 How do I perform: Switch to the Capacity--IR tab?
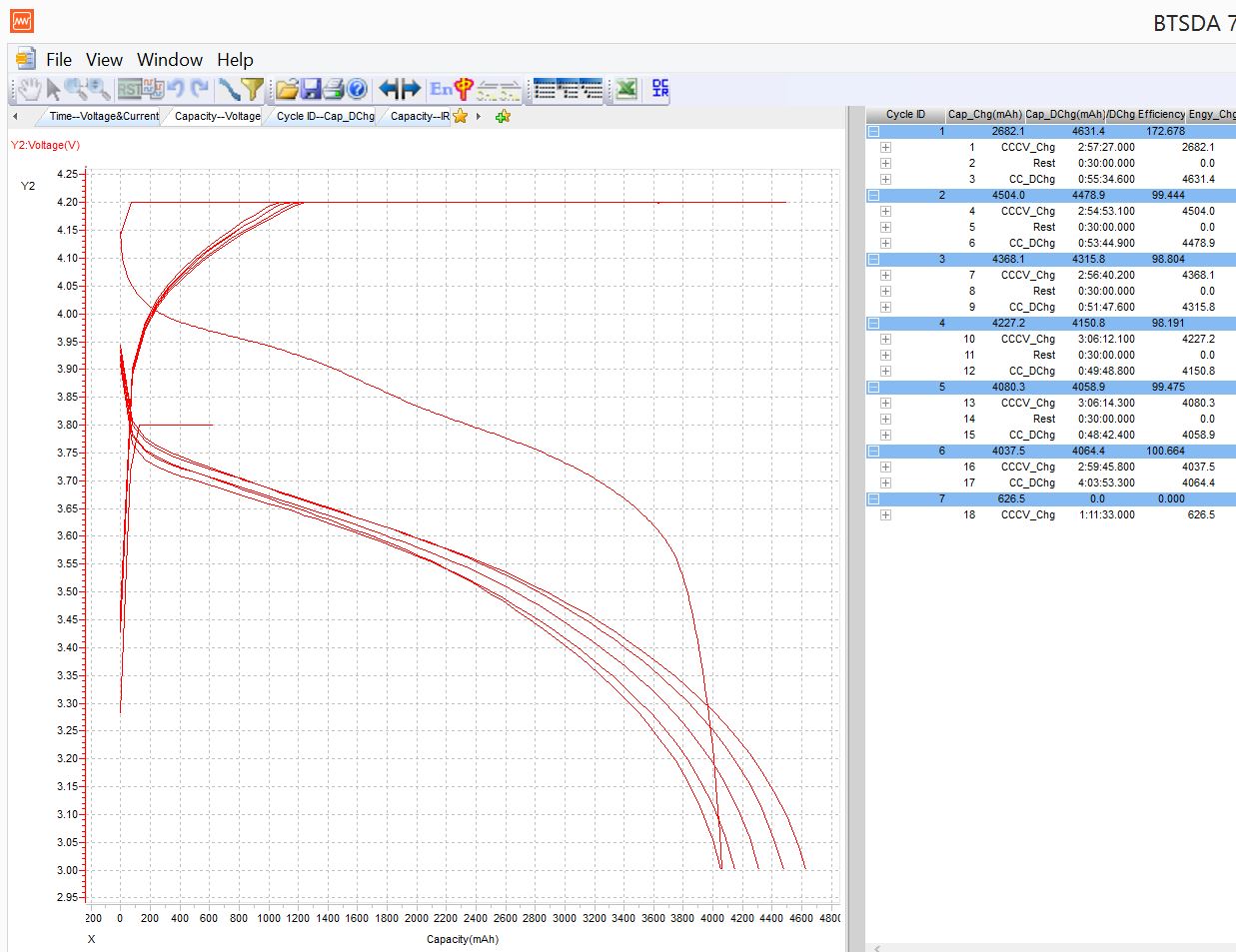(x=420, y=116)
